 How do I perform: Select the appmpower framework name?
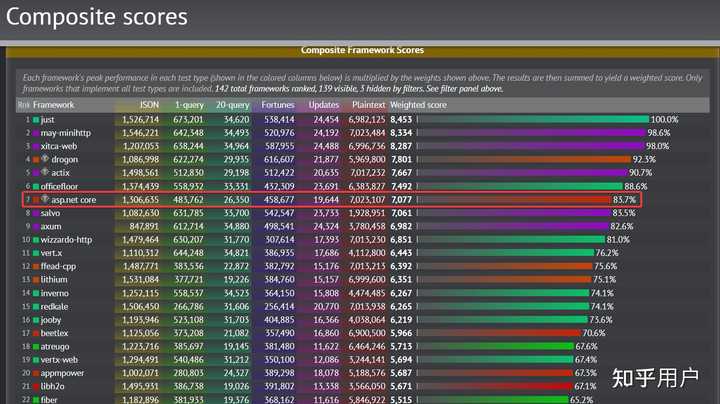coord(62,373)
